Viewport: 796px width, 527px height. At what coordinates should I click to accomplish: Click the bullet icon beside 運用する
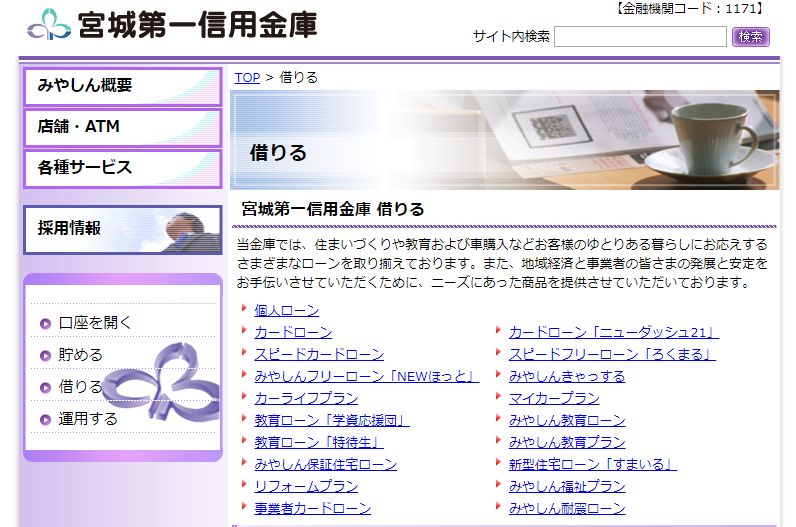pyautogui.click(x=45, y=419)
